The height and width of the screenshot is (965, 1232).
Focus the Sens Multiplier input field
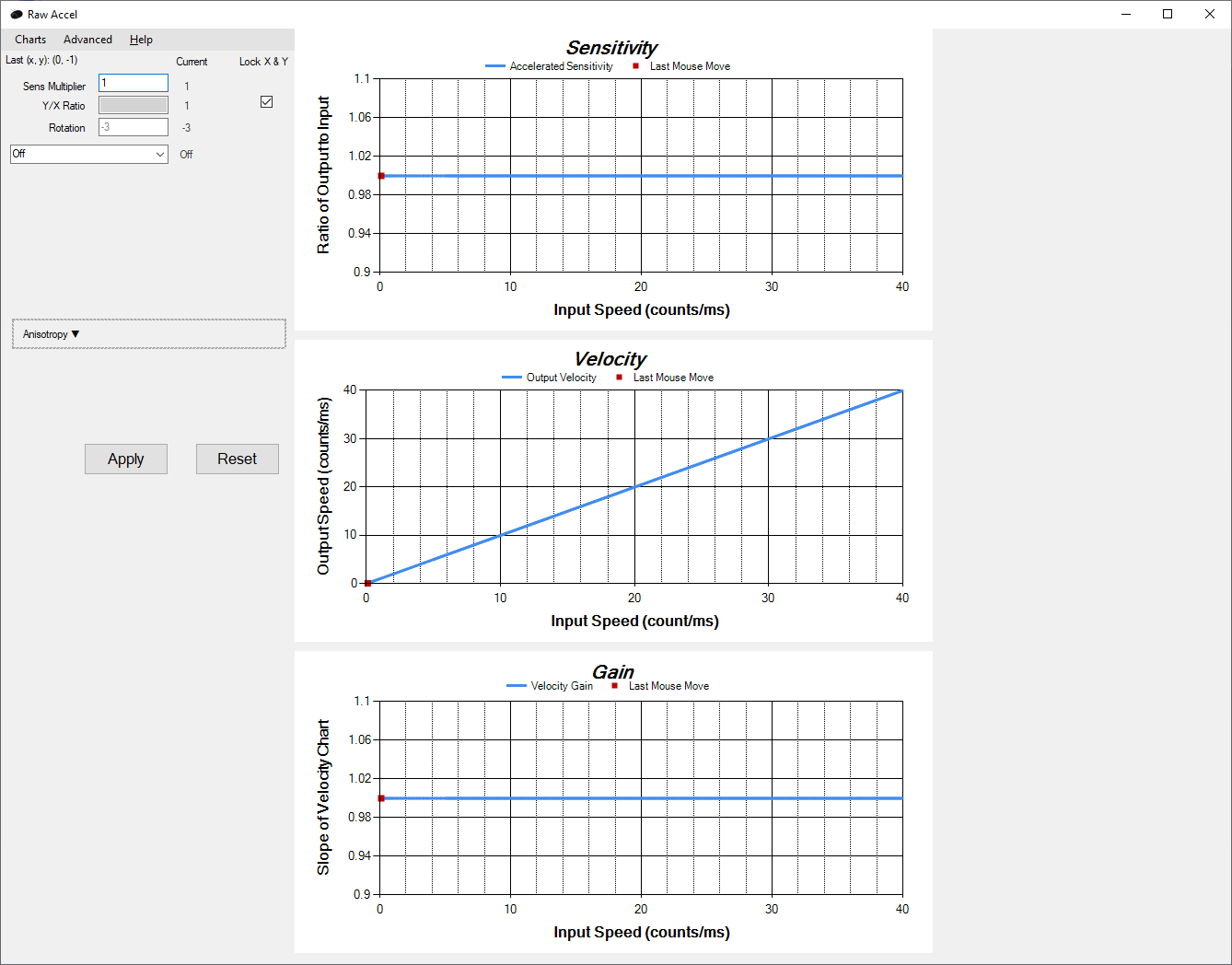[x=134, y=83]
